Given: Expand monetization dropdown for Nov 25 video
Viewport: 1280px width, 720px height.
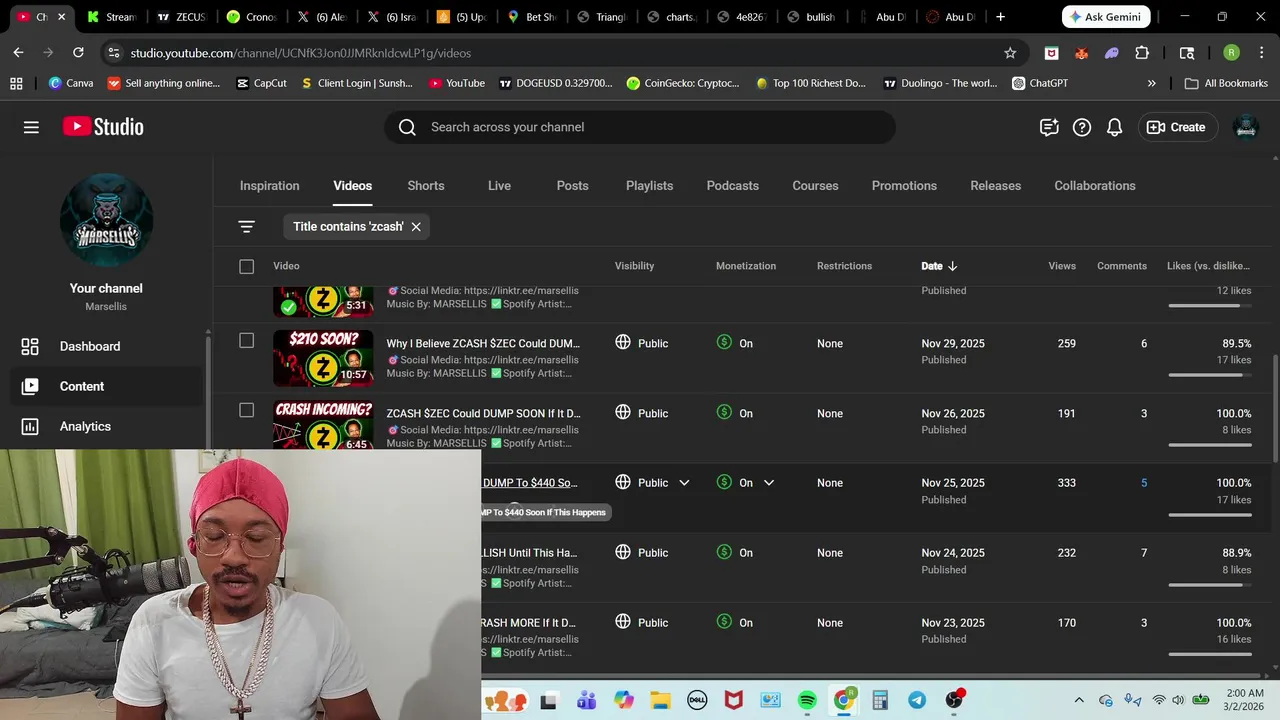Looking at the screenshot, I should (x=769, y=483).
